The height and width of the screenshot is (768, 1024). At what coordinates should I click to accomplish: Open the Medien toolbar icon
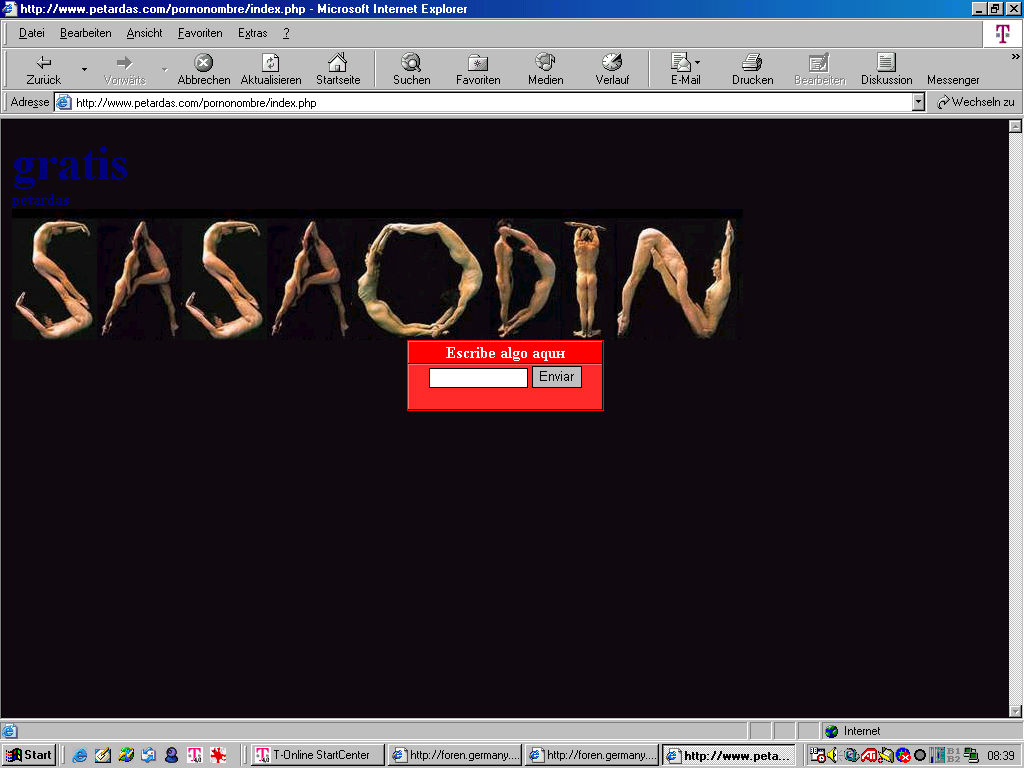click(x=545, y=63)
